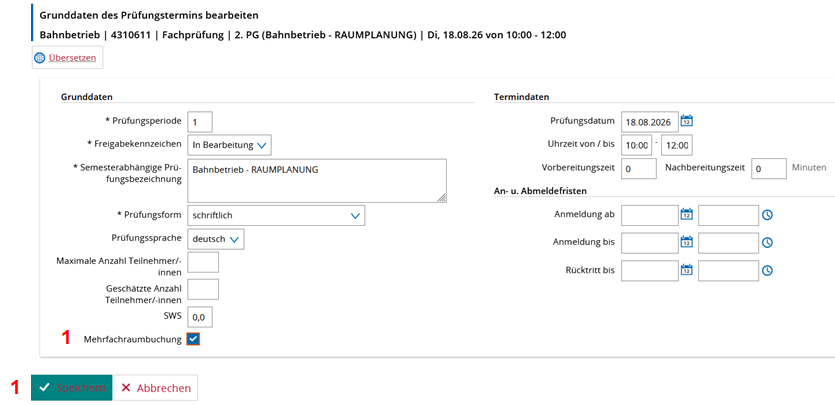The height and width of the screenshot is (405, 835).
Task: Focus the Rücktritt bis date field
Action: click(x=650, y=271)
